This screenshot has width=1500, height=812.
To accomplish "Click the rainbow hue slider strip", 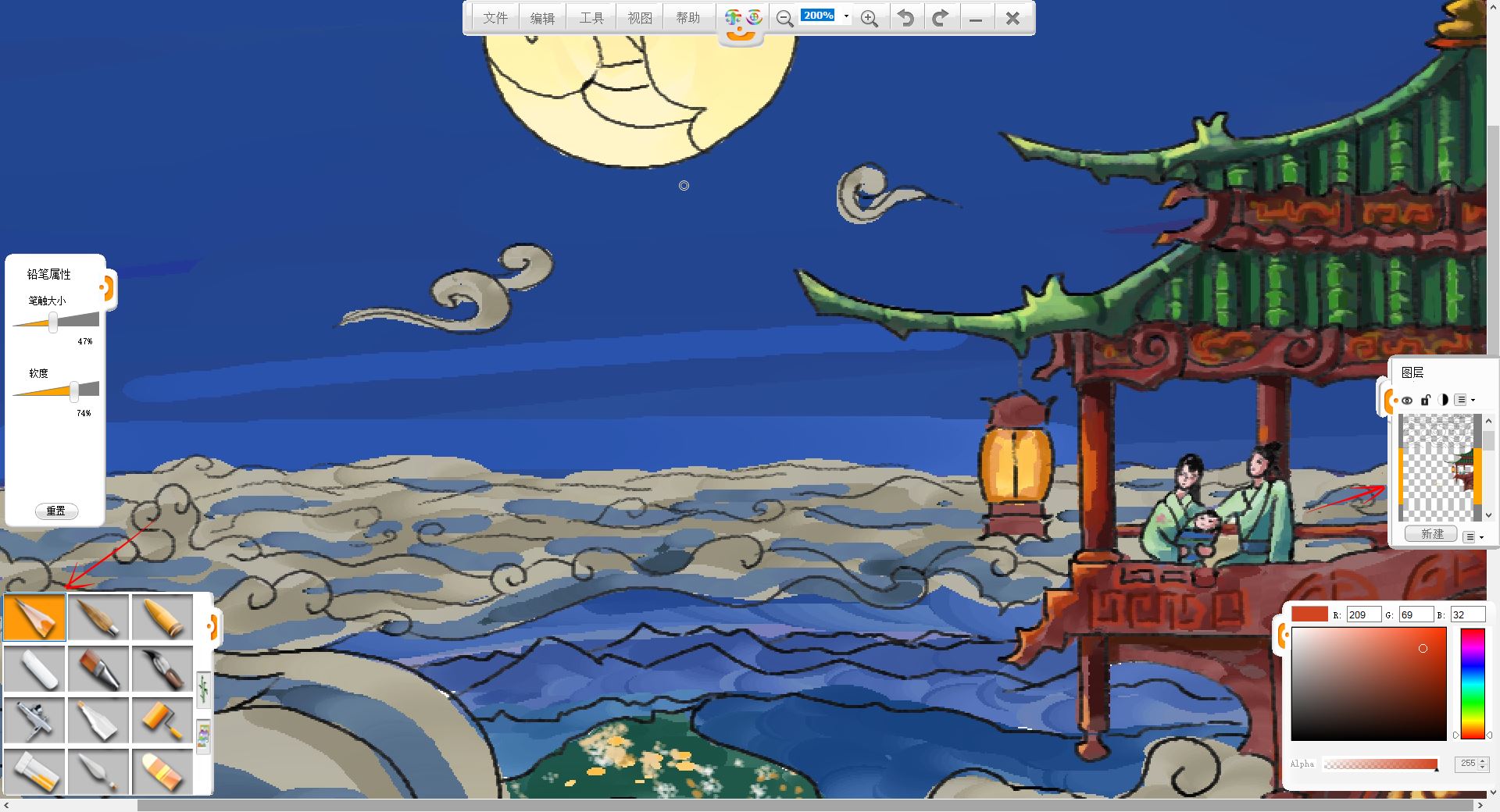I will [1473, 683].
